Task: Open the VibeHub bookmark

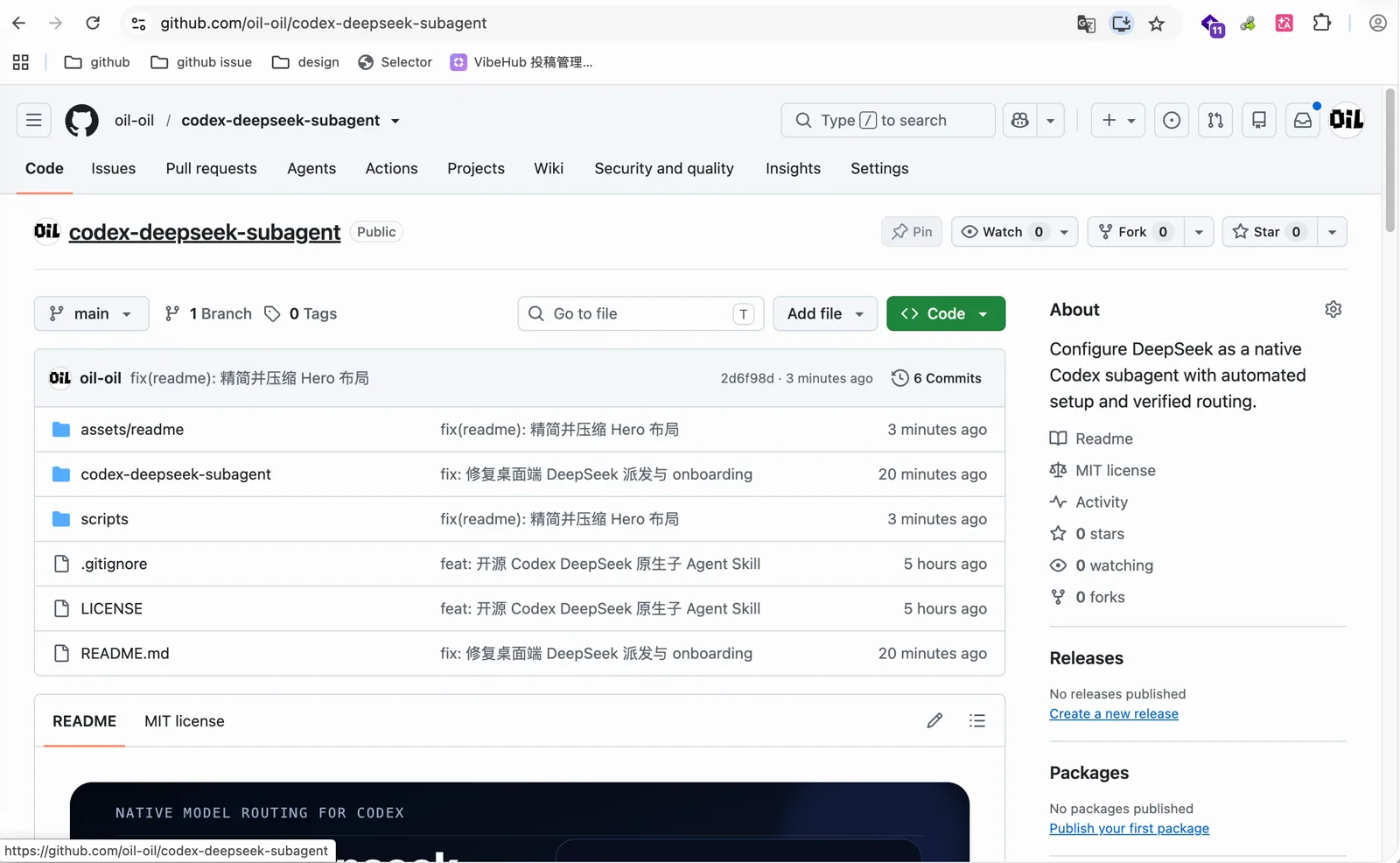Action: (x=521, y=62)
